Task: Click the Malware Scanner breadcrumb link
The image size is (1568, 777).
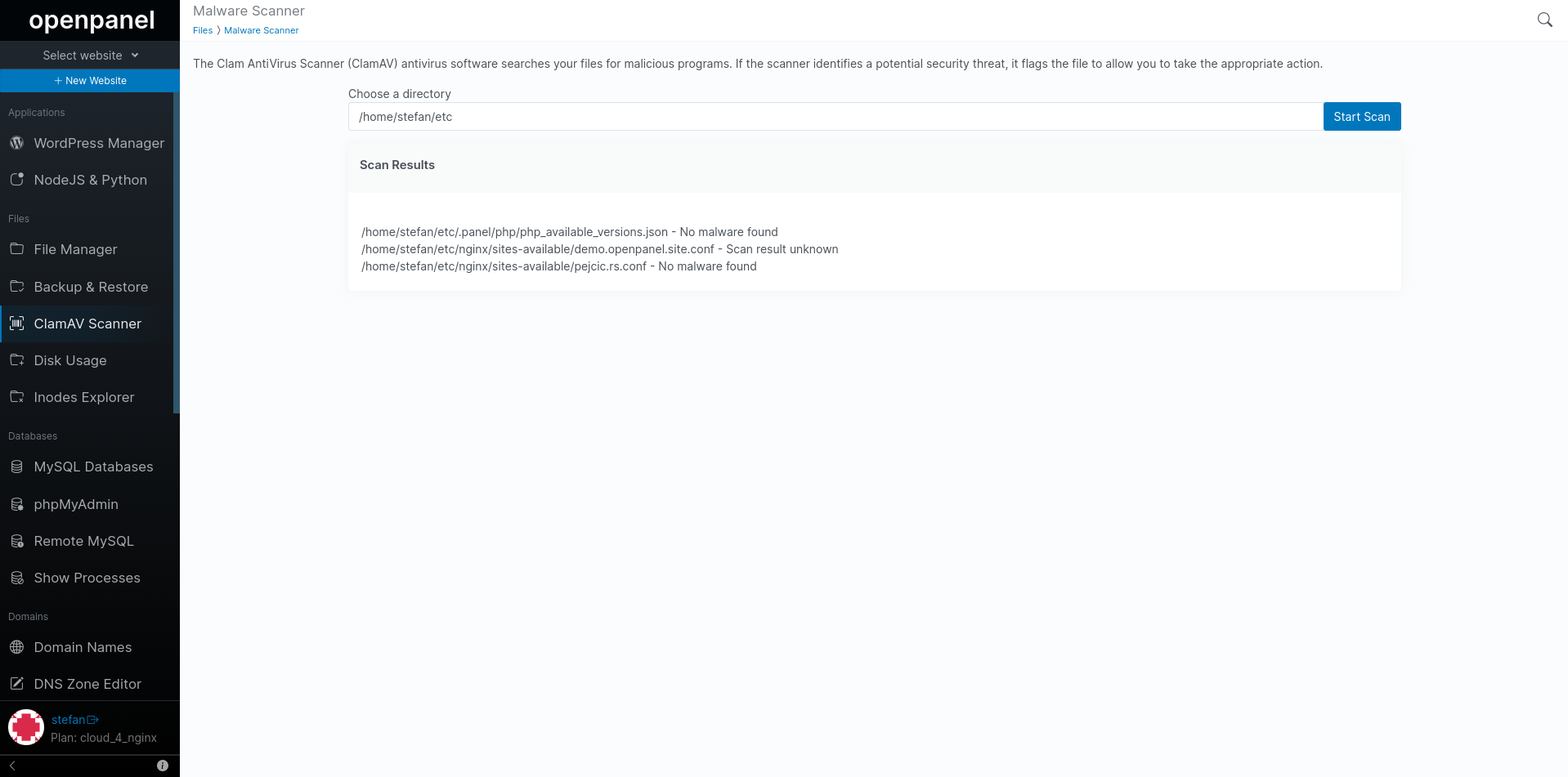Action: click(x=262, y=30)
